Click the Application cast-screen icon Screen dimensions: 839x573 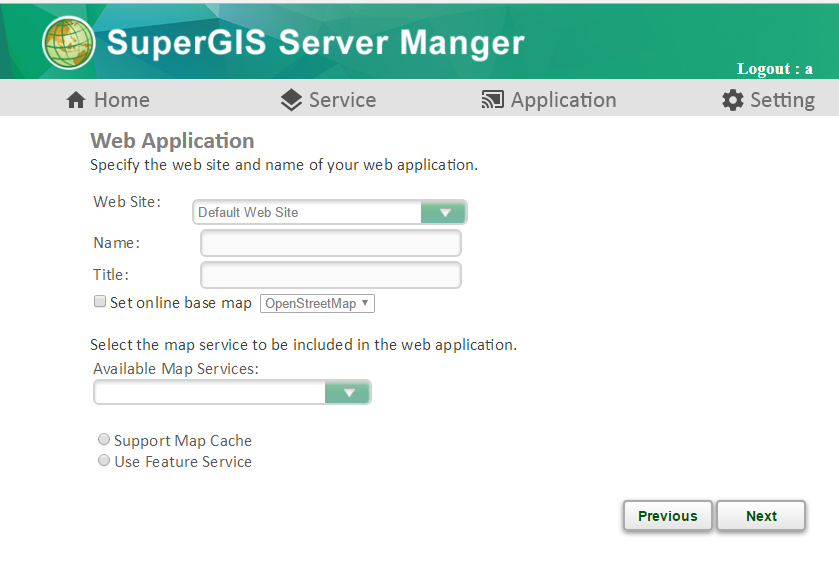coord(493,100)
